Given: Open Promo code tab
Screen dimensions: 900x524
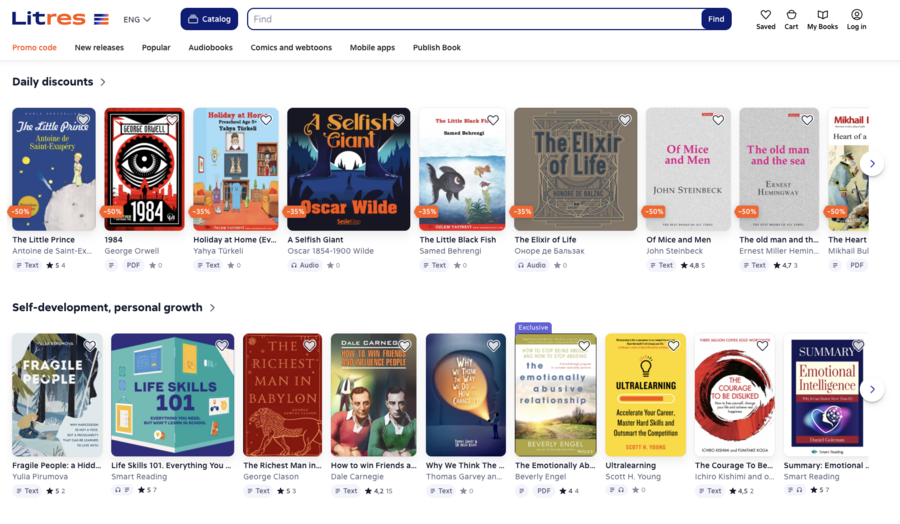Looking at the screenshot, I should coord(34,48).
